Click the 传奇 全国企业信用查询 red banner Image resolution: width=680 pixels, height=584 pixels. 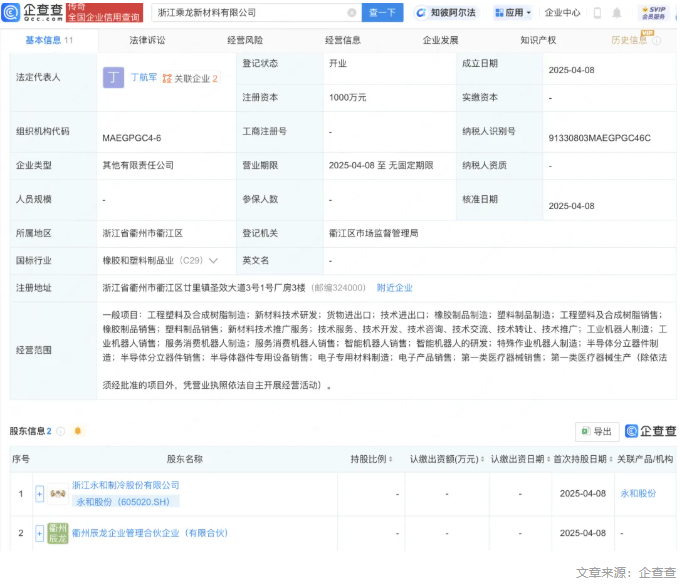pos(105,12)
